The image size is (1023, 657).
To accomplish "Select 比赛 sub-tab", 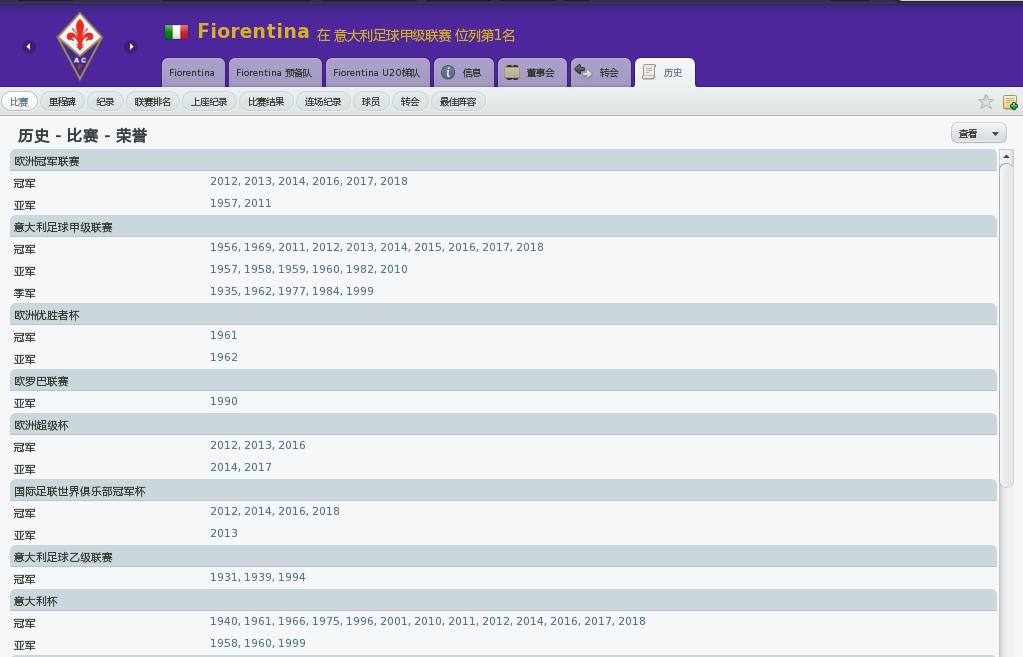I will [19, 102].
